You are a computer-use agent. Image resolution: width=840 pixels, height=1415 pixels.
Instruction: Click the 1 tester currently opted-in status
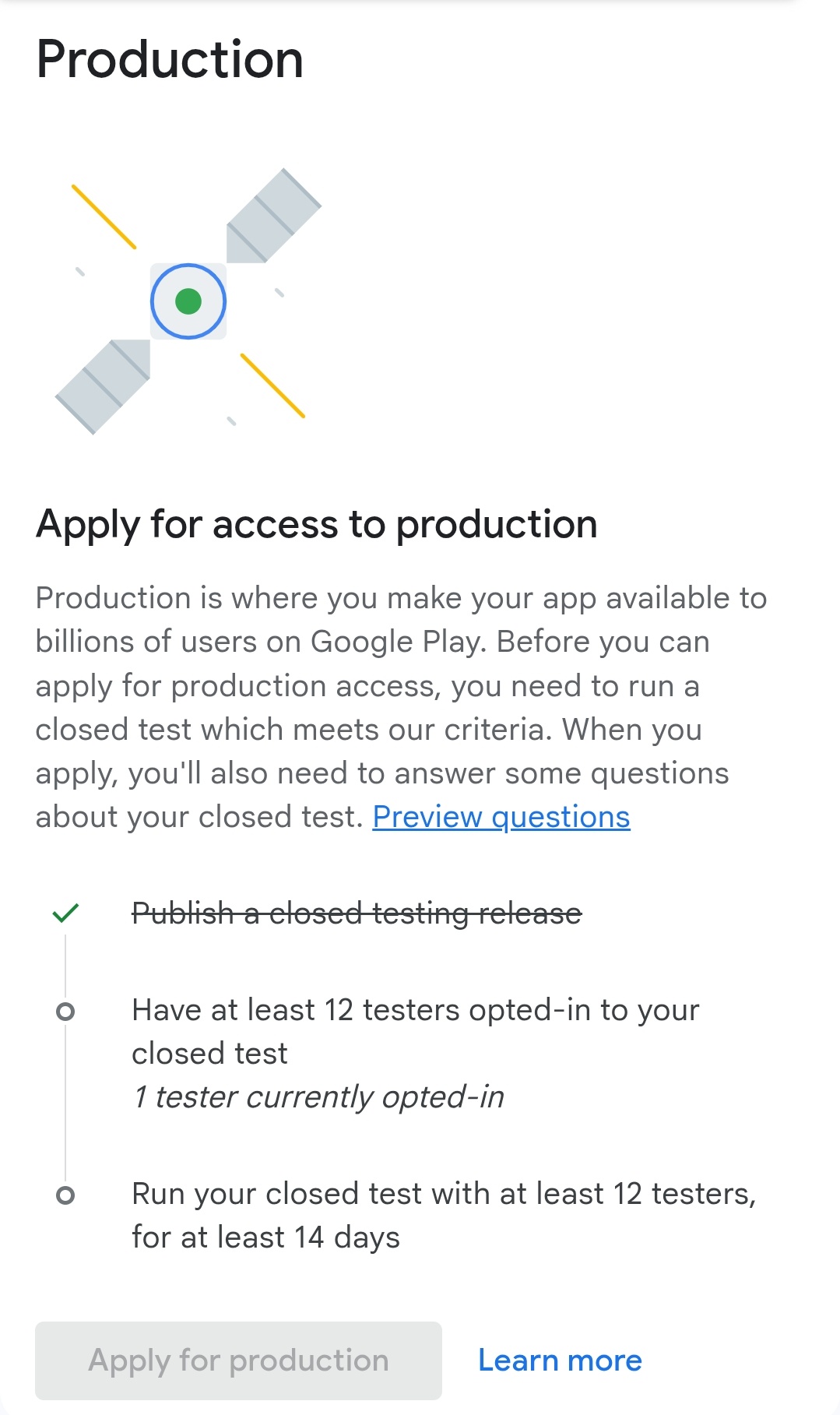318,1097
